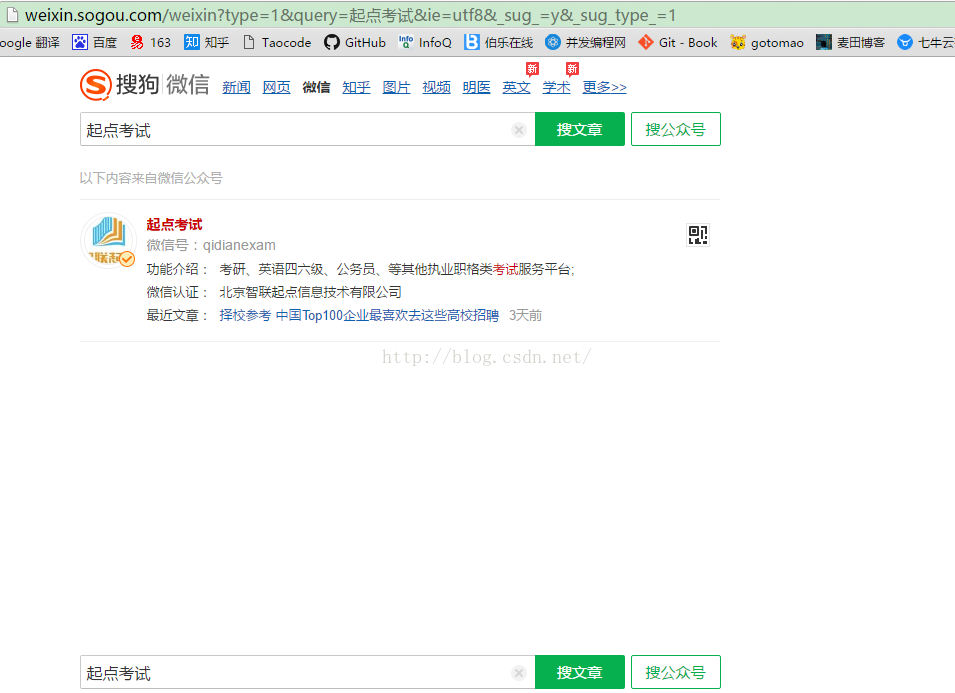Open the 起点考试 account title link
Screen dimensions: 955x693
click(174, 225)
